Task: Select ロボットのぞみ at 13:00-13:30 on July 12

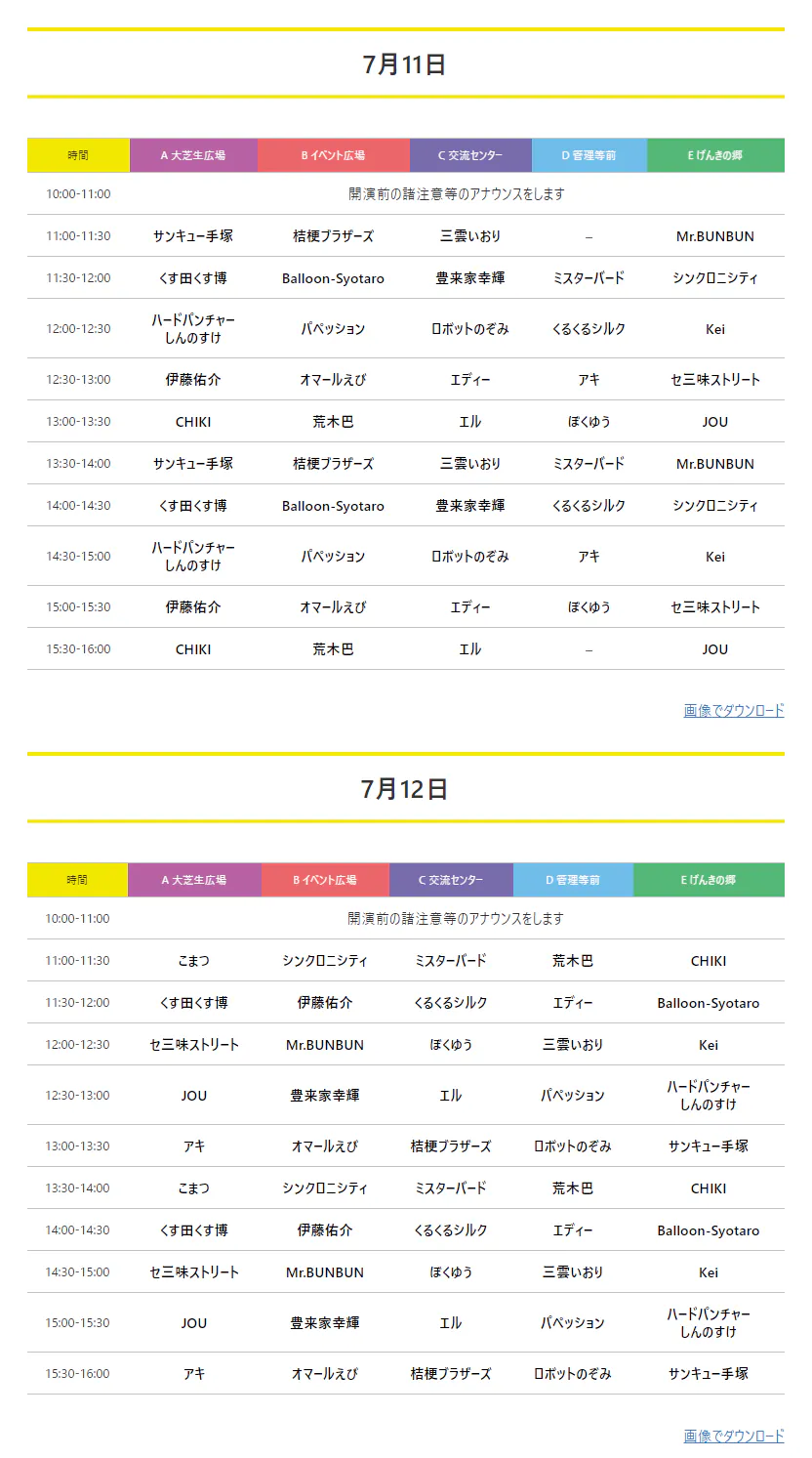Action: pos(573,1146)
